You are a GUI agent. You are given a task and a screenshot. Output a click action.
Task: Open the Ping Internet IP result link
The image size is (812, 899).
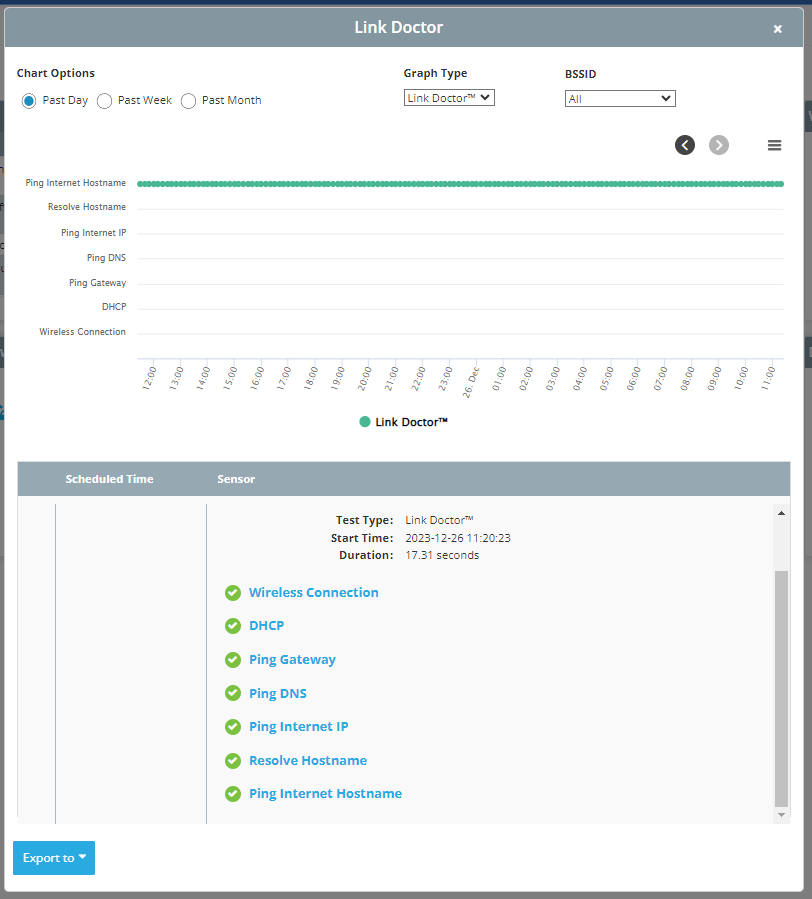click(x=298, y=727)
